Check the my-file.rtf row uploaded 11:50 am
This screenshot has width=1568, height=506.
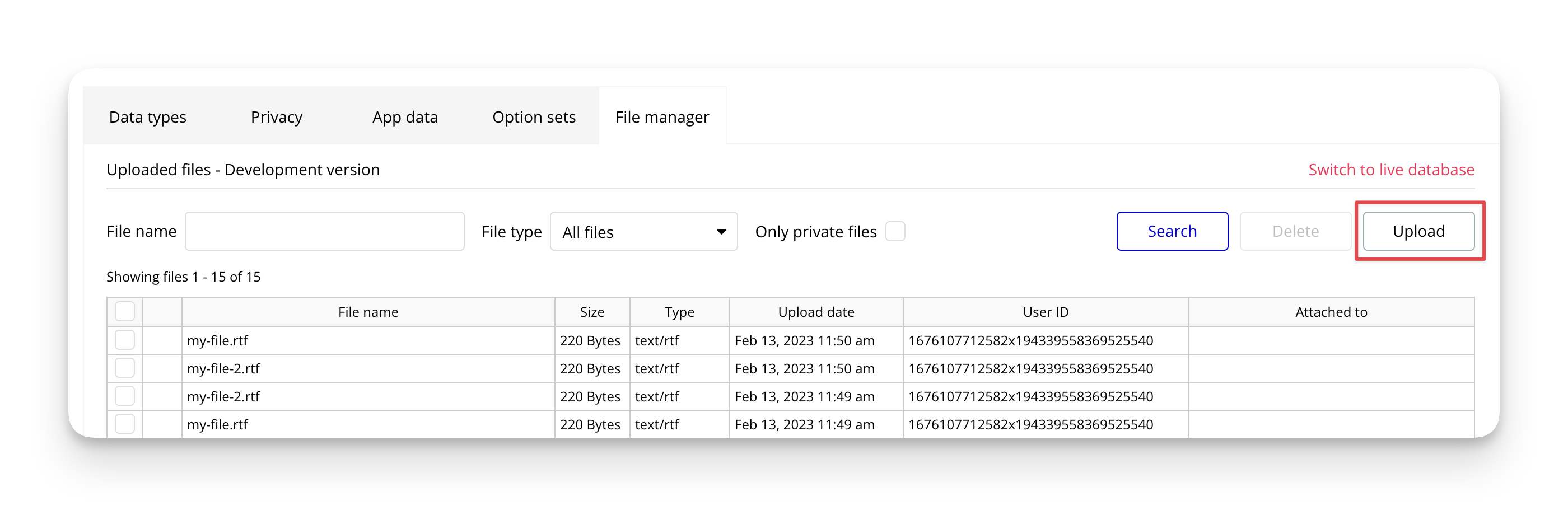pos(125,340)
